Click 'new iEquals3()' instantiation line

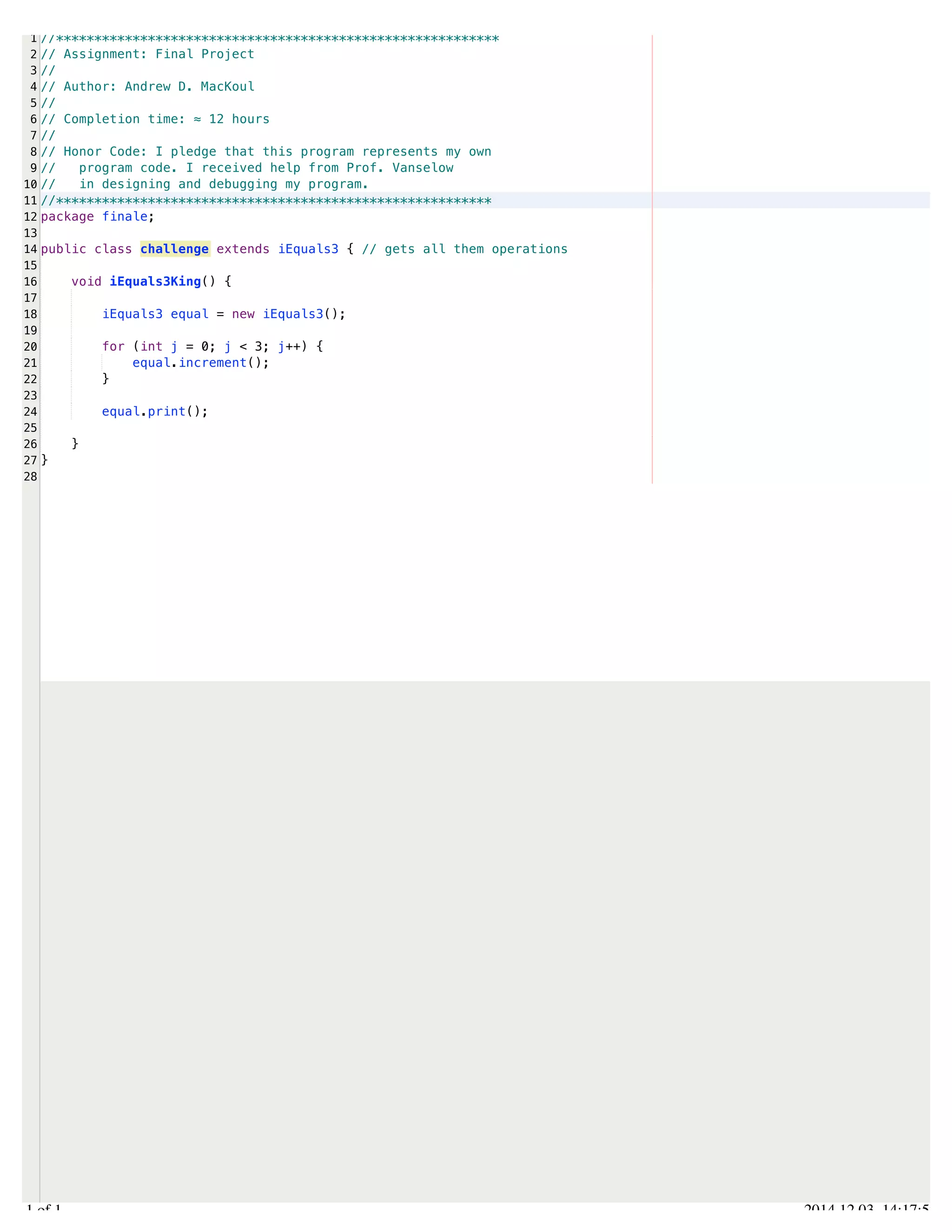(x=224, y=314)
